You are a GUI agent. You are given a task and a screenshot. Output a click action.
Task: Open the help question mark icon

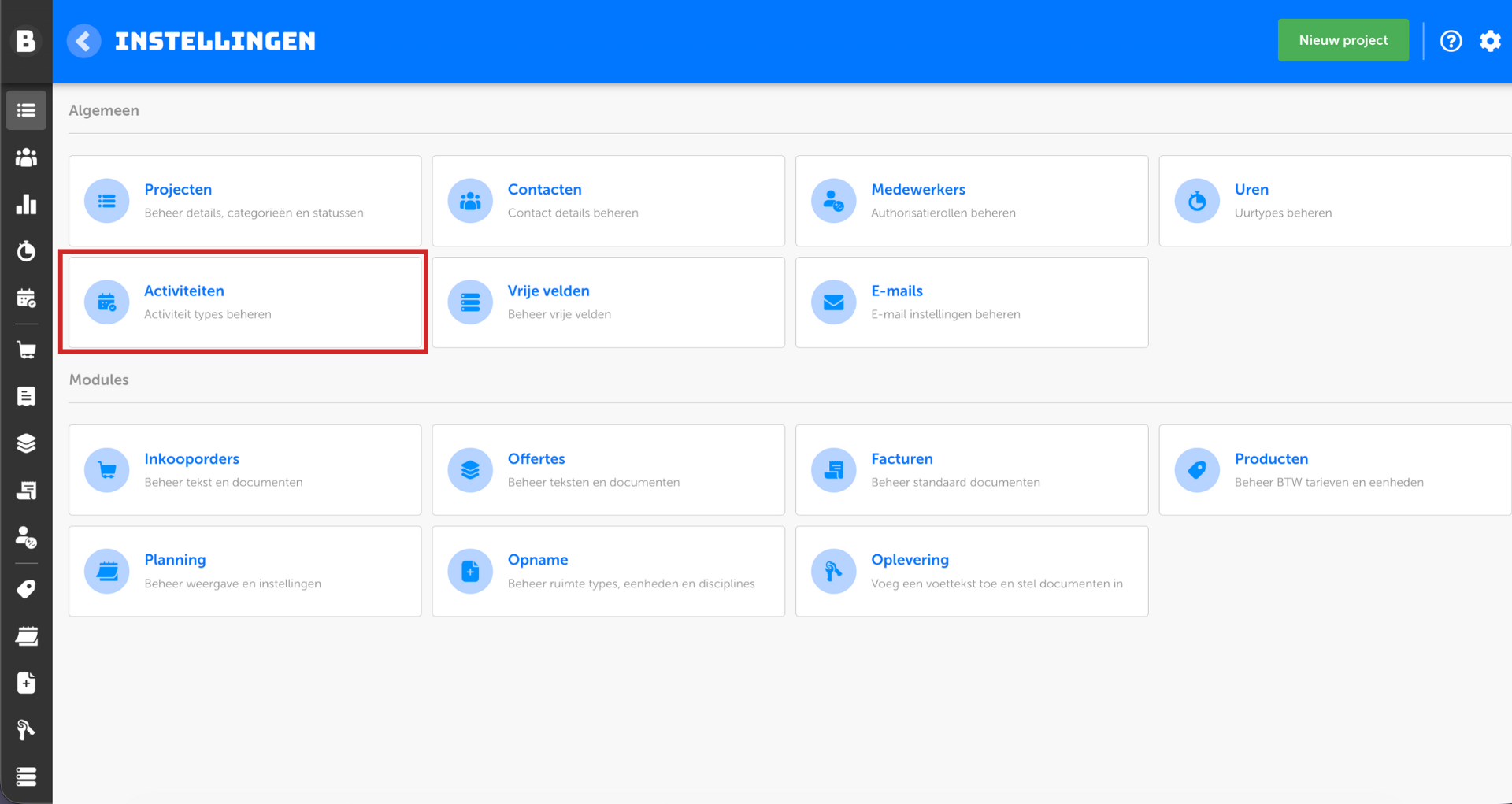click(x=1451, y=41)
